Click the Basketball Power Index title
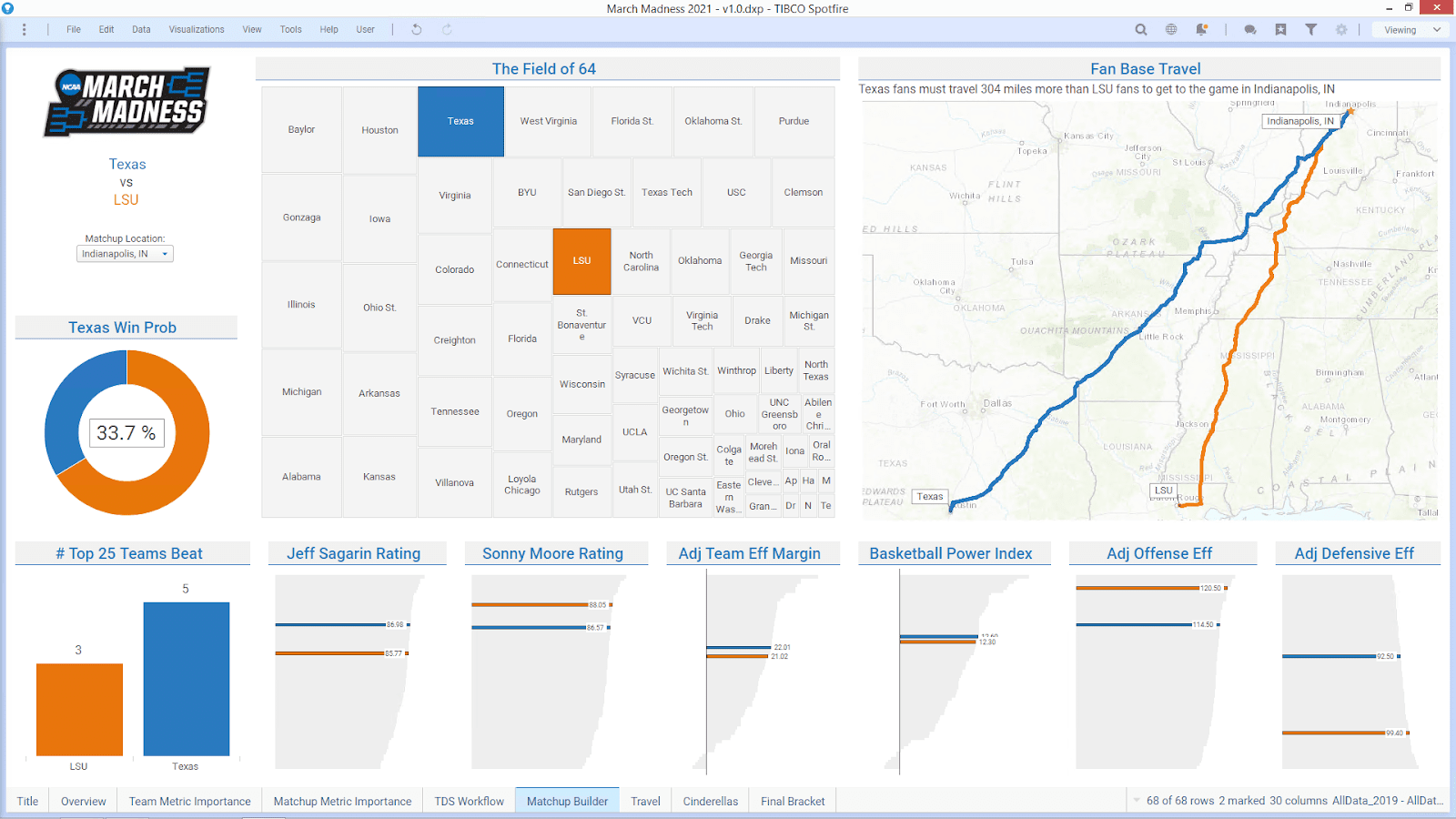Screen dimensions: 1456x819 tap(951, 553)
